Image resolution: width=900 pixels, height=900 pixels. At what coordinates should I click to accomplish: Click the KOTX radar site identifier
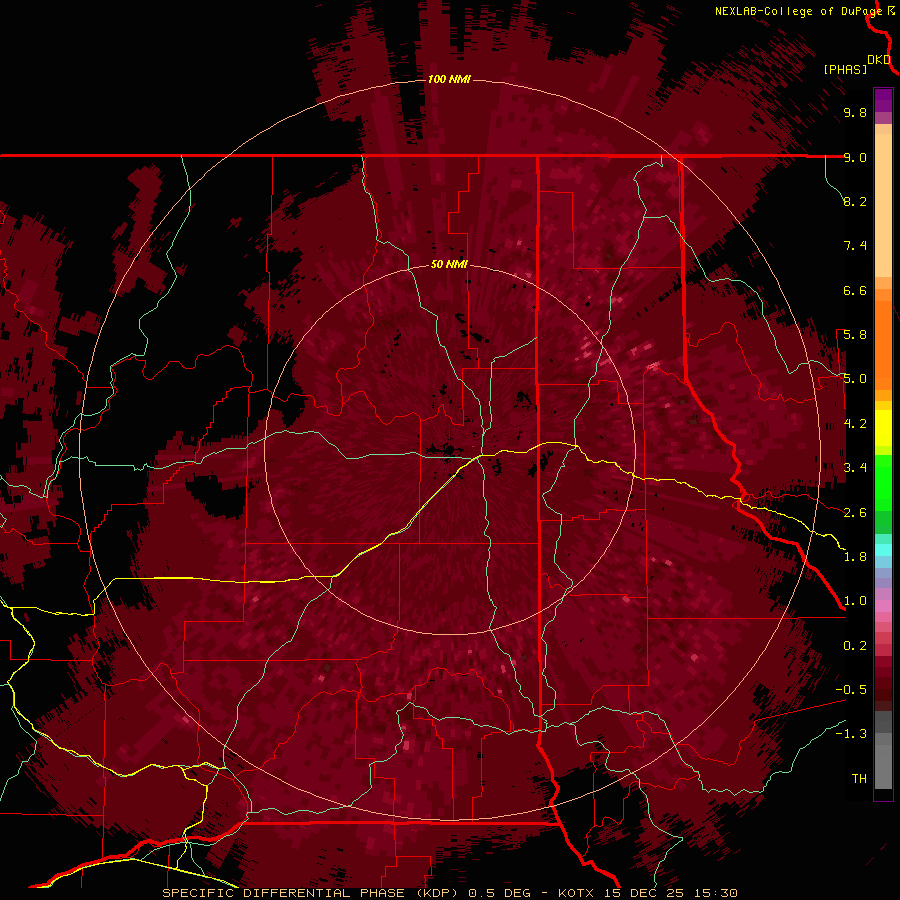[x=577, y=893]
